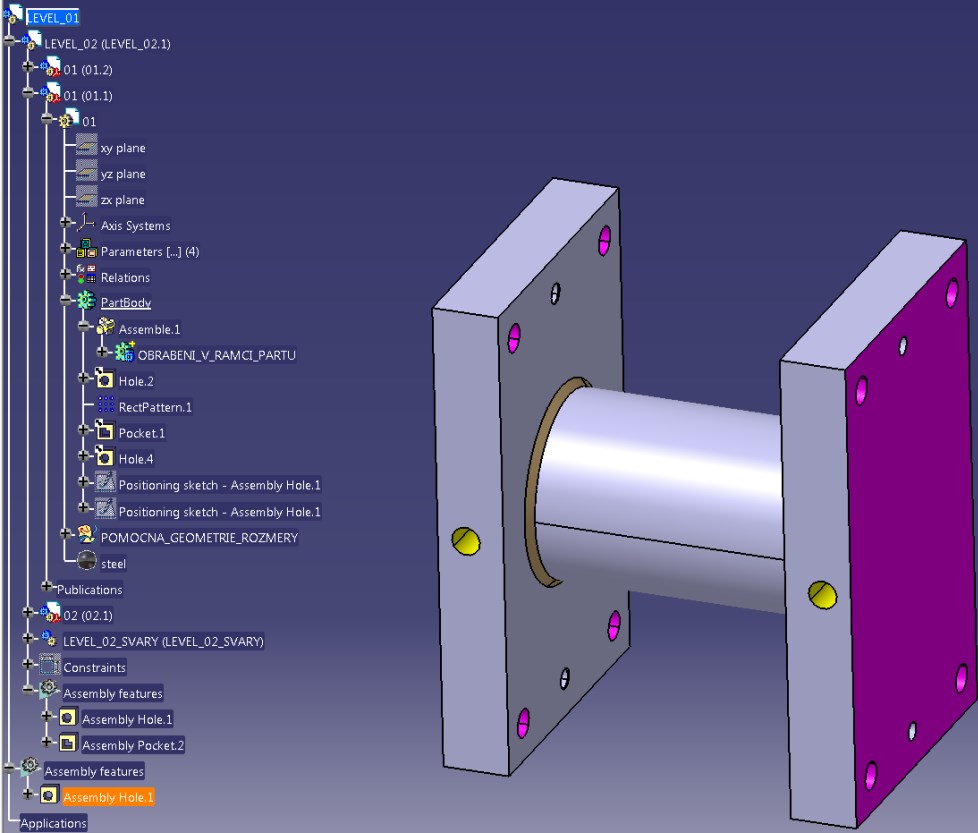Screen dimensions: 978x833
Task: Click the POMOCNA_GEOMETRIE_ROZMERY geometrical set icon
Action: click(x=86, y=534)
